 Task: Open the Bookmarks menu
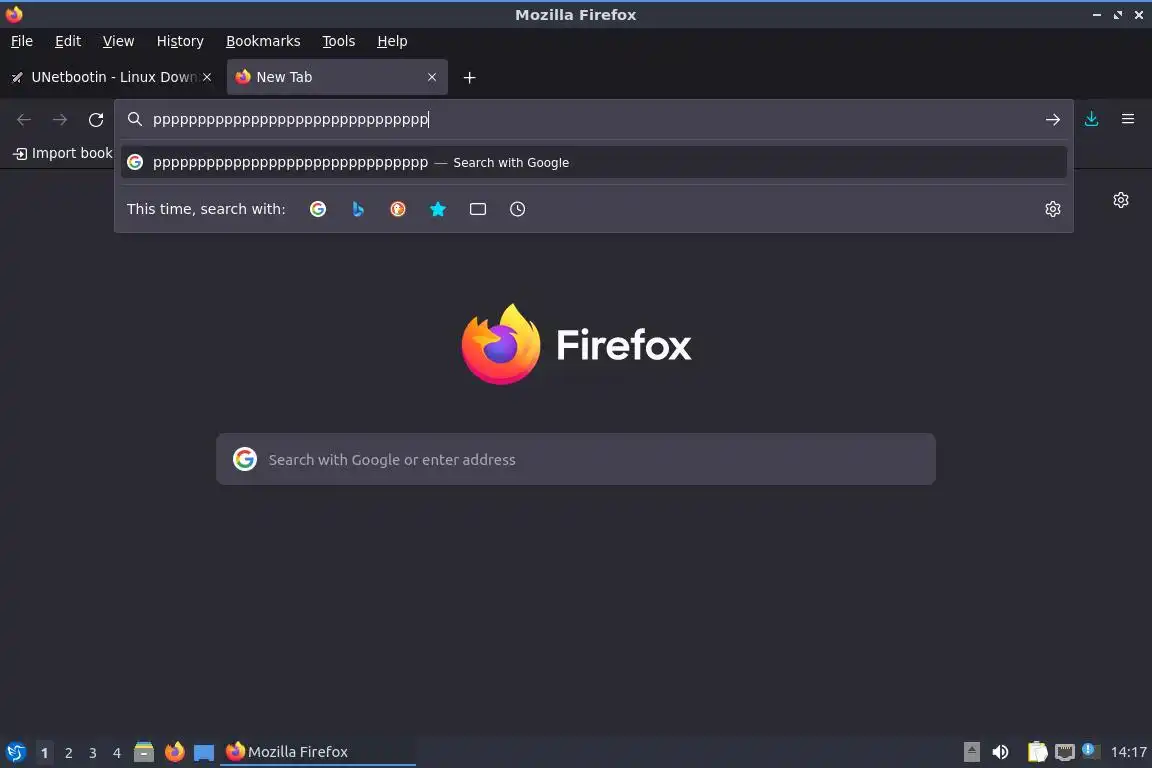click(263, 41)
